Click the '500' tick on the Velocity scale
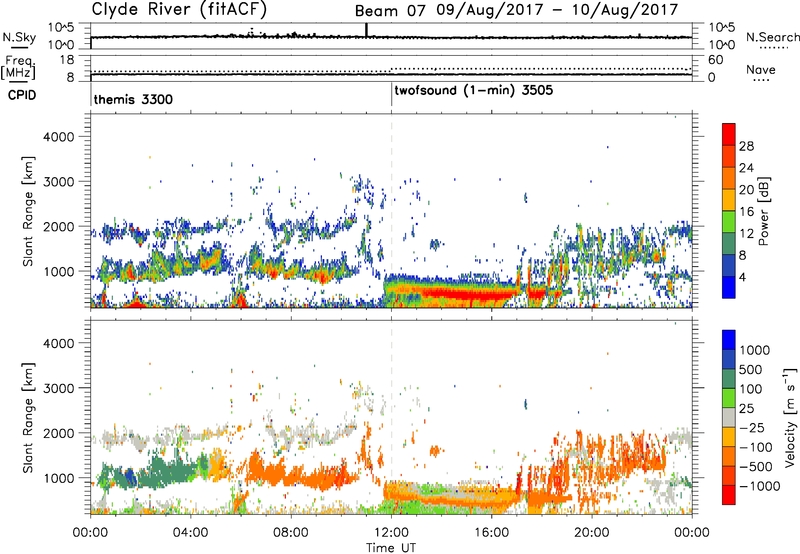The image size is (800, 554). 751,369
